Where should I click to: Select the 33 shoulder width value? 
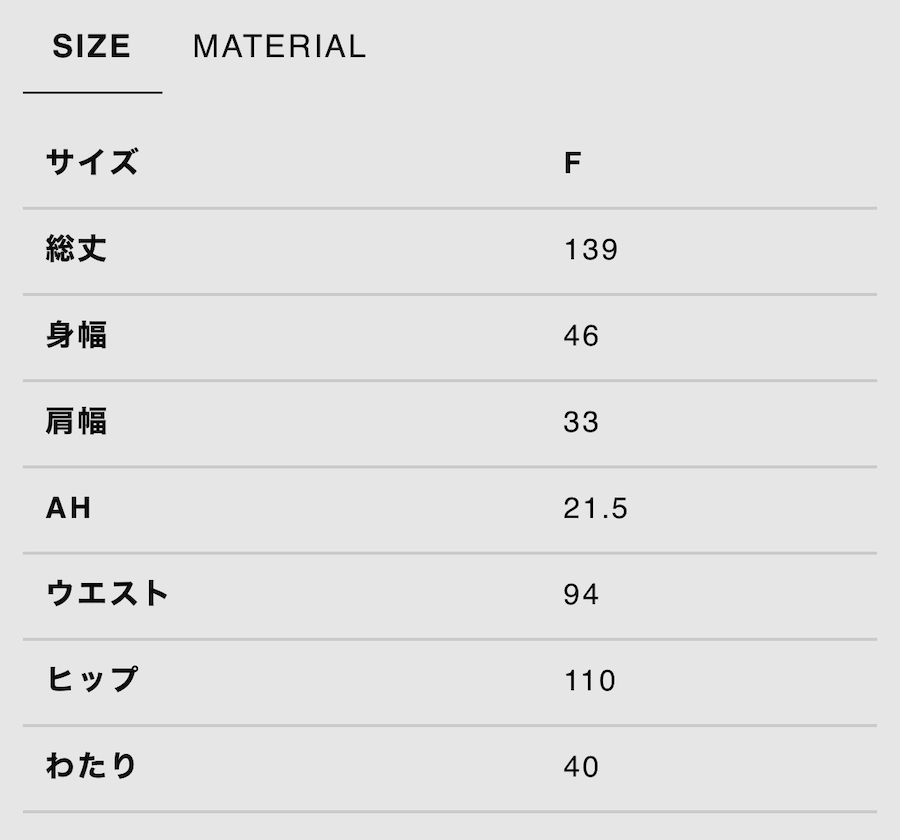tap(581, 421)
